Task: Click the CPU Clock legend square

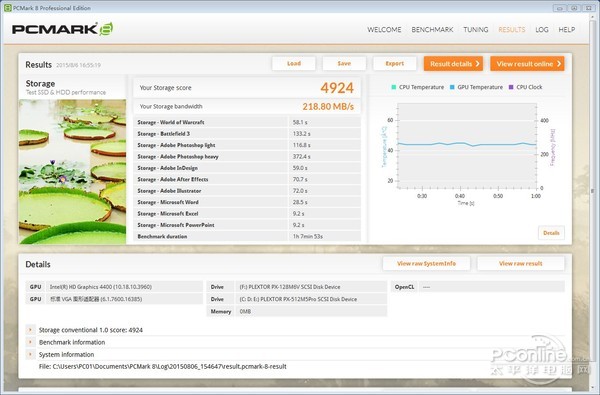Action: pyautogui.click(x=511, y=87)
